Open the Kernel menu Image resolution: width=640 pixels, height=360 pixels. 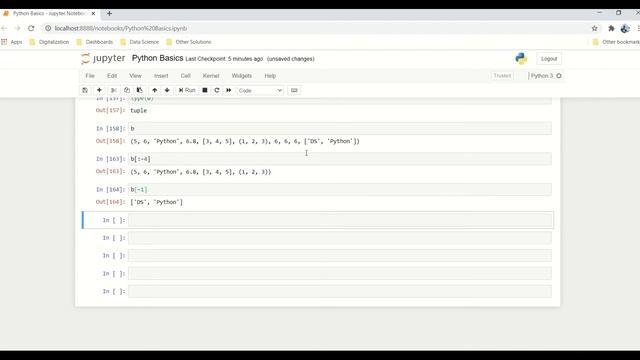pyautogui.click(x=211, y=76)
